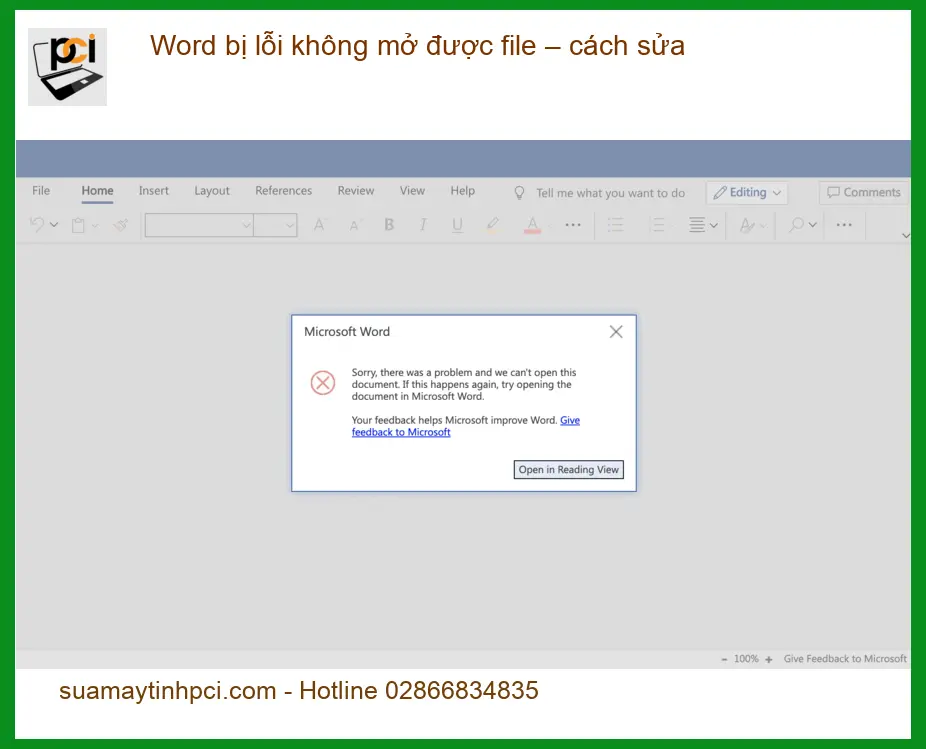
Task: Select the Format Painter brush icon
Action: (x=120, y=225)
